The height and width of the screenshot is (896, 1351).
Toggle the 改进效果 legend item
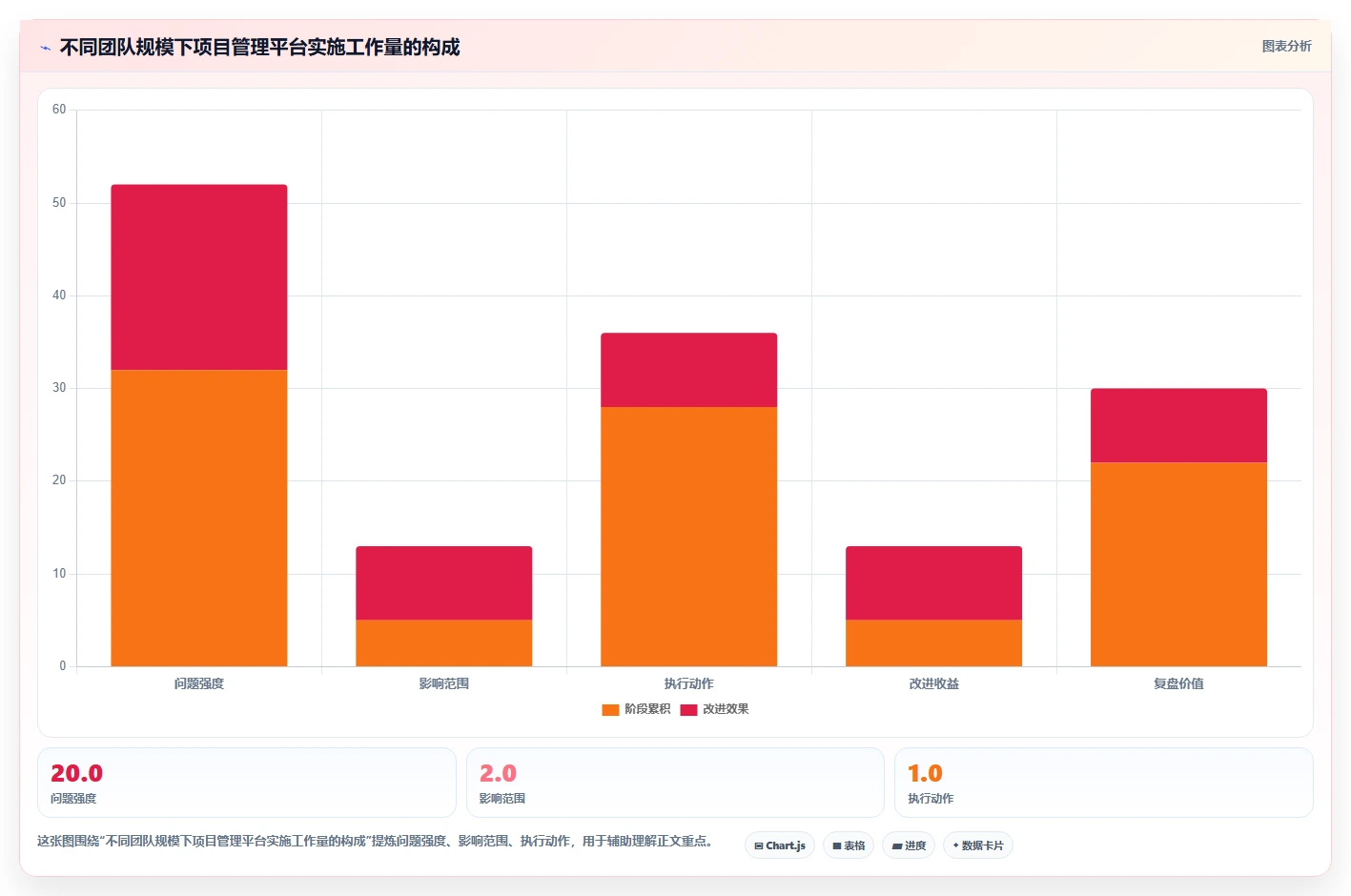click(714, 709)
